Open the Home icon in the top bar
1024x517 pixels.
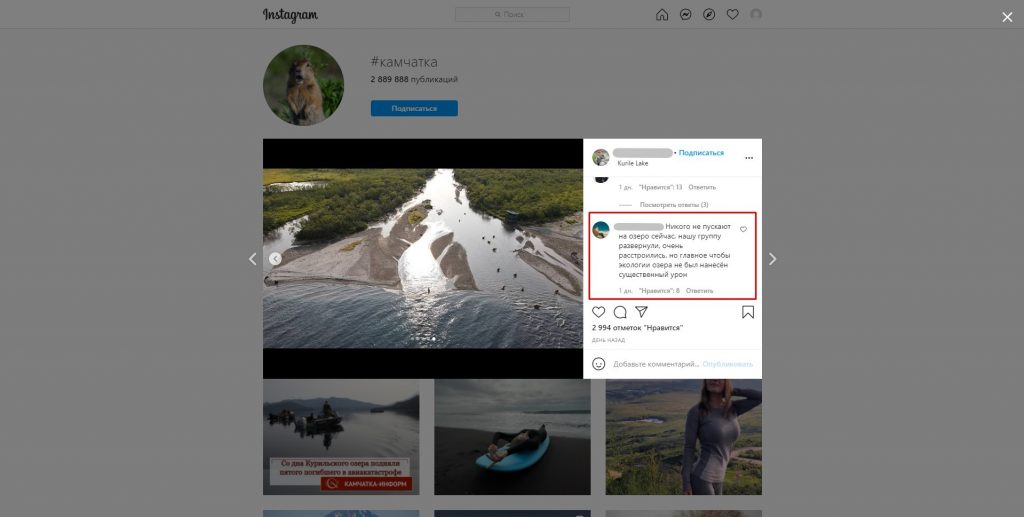click(x=662, y=15)
